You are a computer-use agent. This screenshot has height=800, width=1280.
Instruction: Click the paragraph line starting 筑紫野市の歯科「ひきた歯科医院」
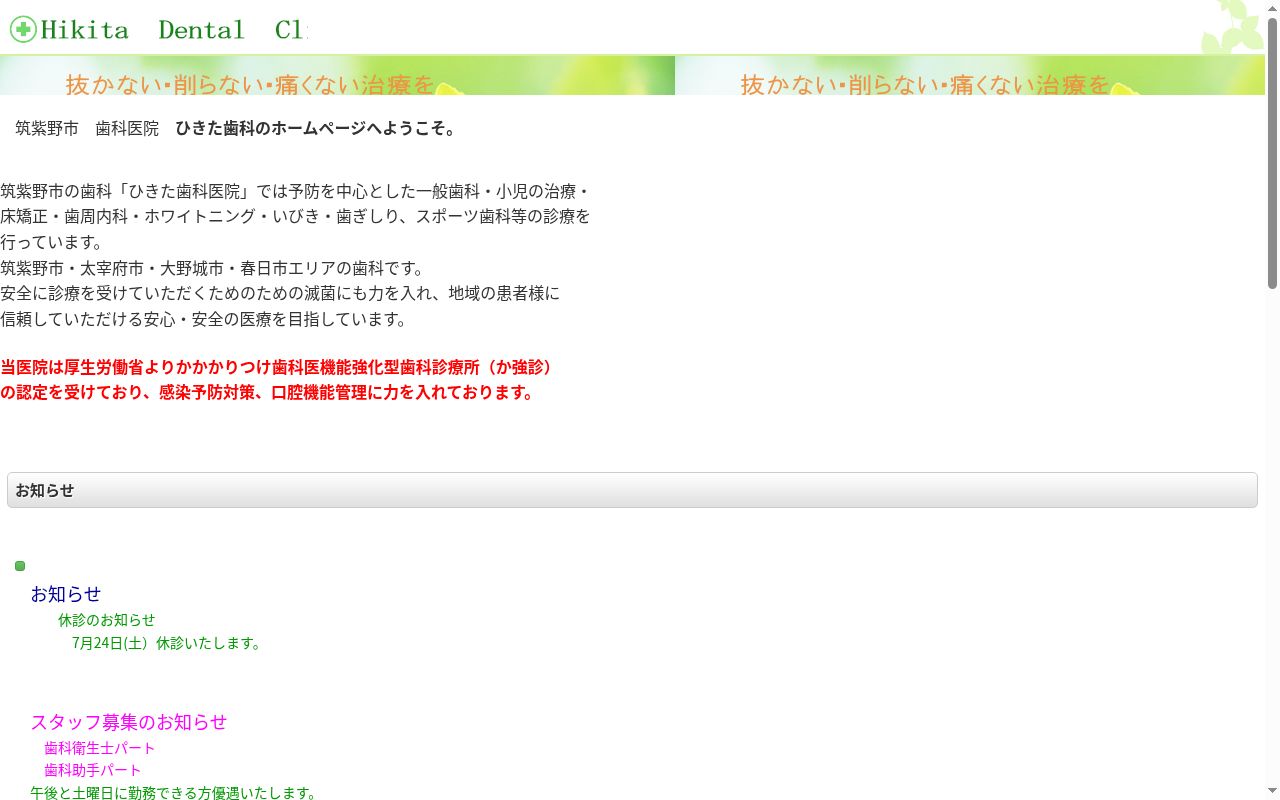(x=296, y=191)
